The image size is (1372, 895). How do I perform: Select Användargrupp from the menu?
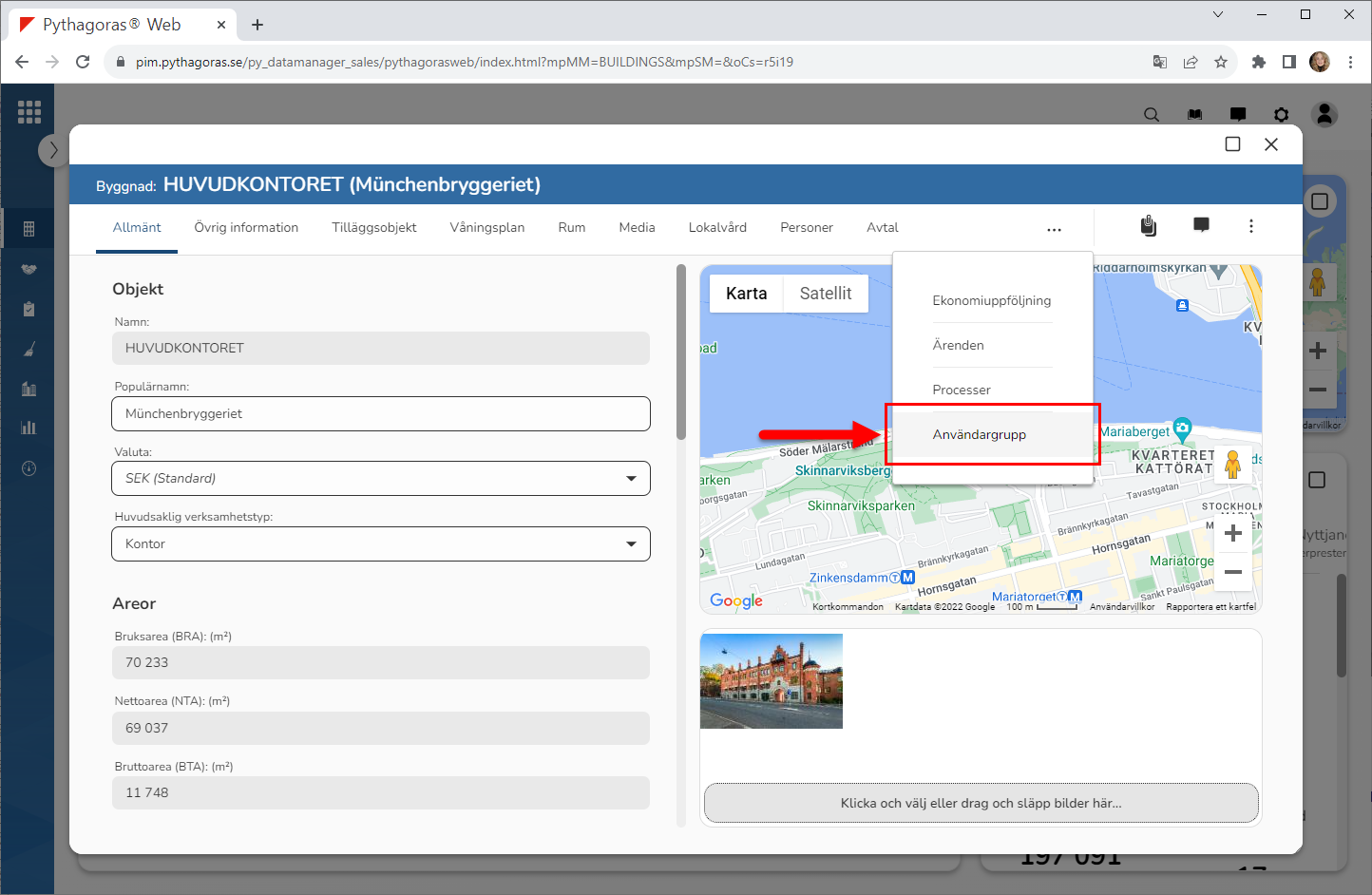point(980,434)
